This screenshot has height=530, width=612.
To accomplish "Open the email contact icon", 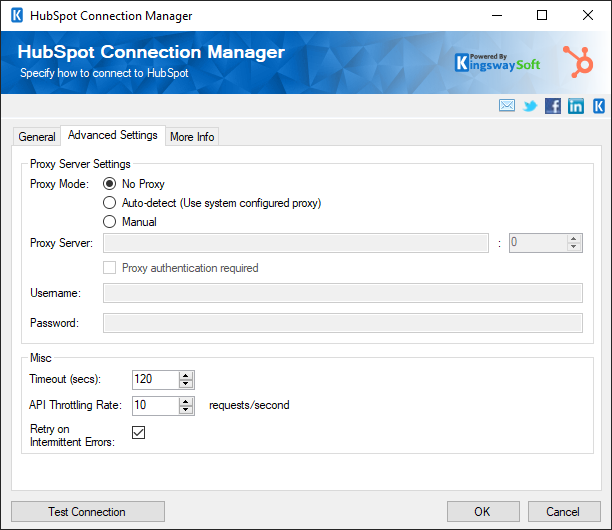I will (x=507, y=105).
